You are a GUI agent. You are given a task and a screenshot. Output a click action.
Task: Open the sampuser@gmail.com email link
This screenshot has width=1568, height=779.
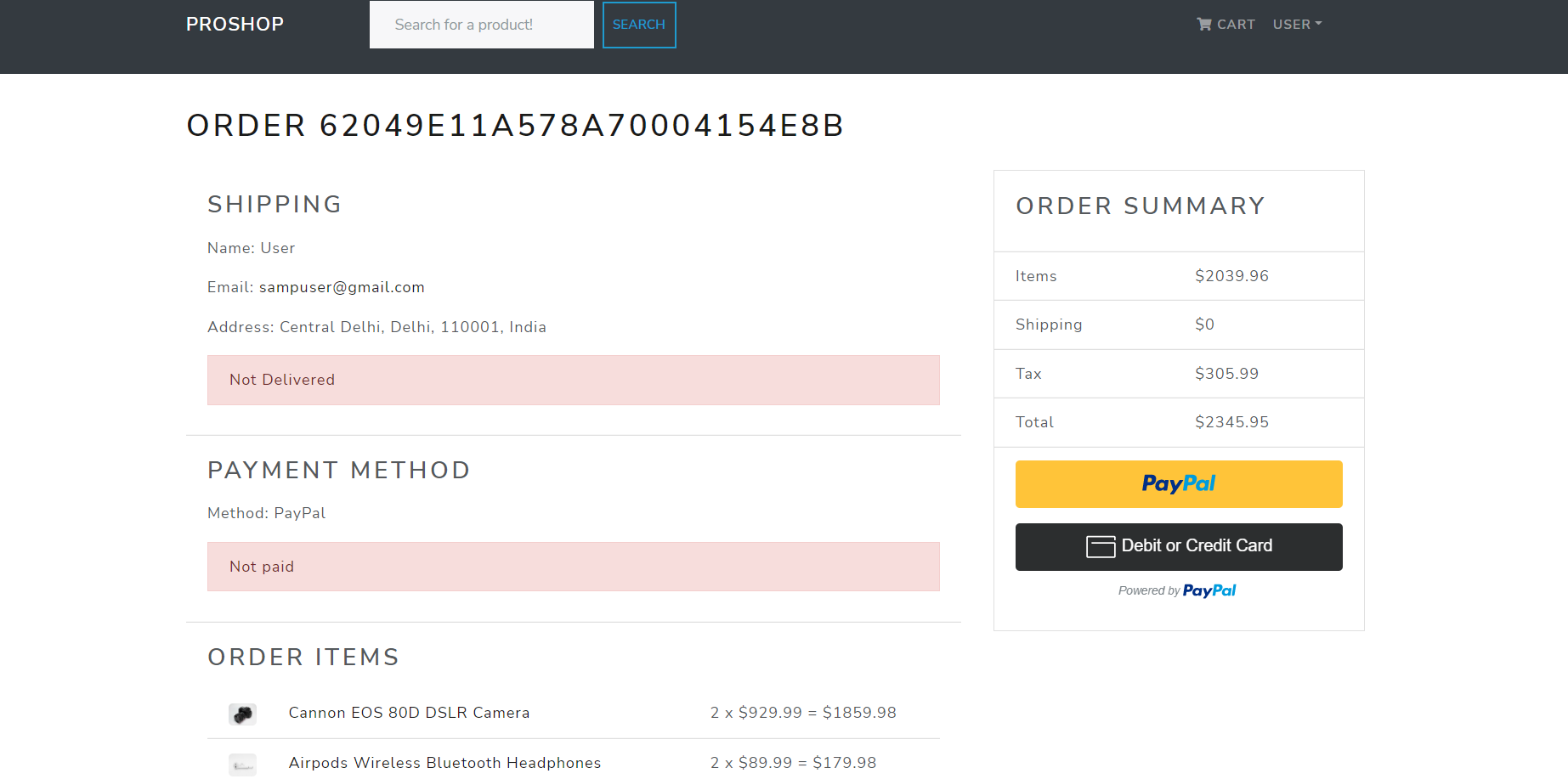[x=341, y=287]
